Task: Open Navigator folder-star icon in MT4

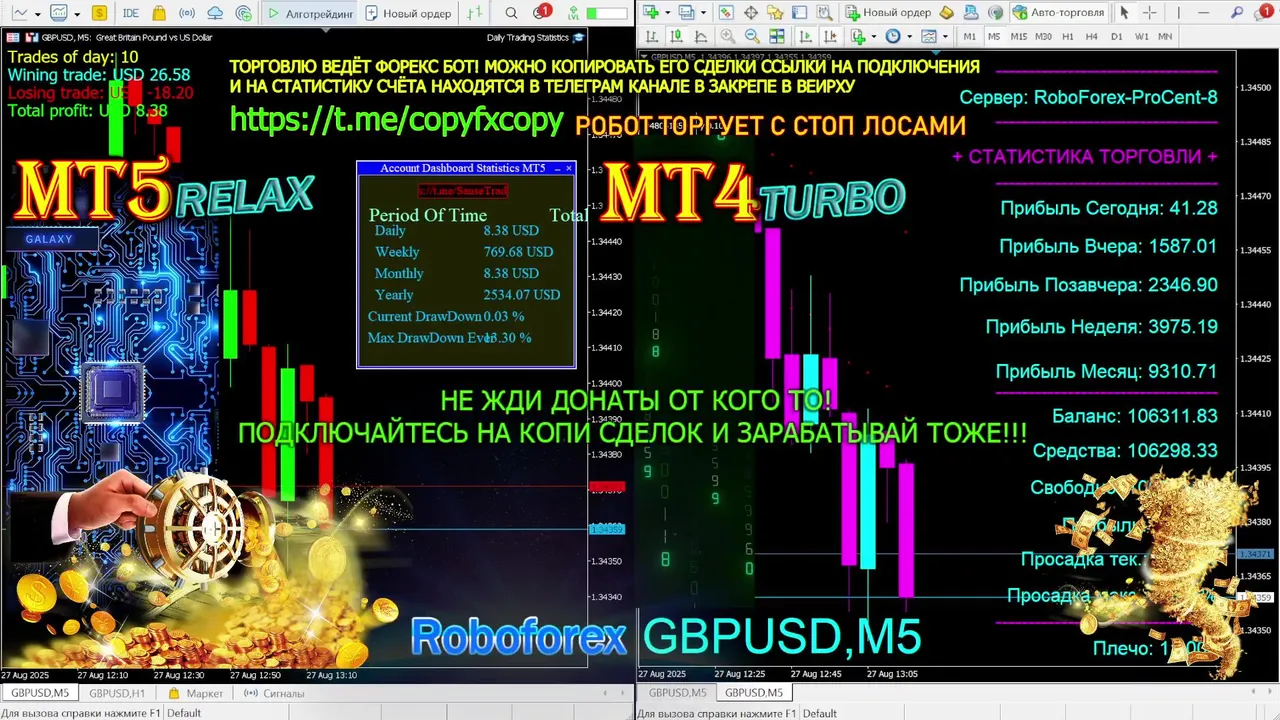Action: click(x=775, y=13)
